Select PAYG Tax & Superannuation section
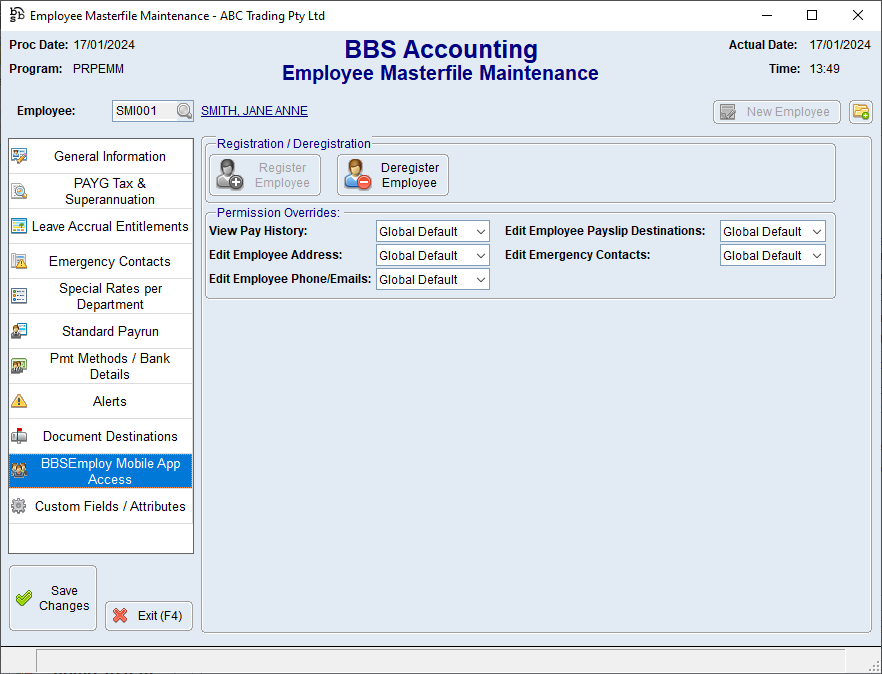 click(109, 191)
